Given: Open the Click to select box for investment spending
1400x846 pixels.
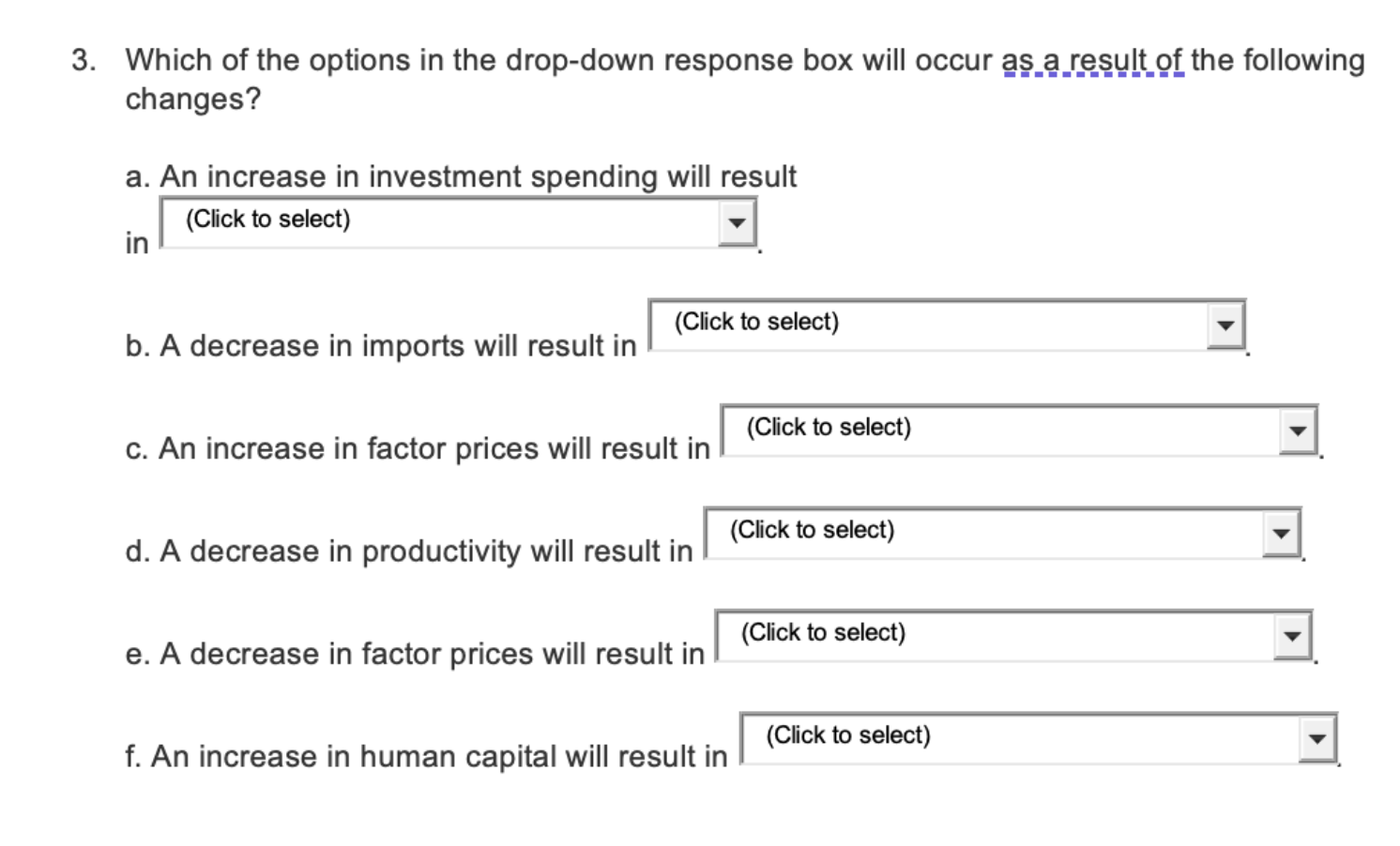Looking at the screenshot, I should click(422, 222).
